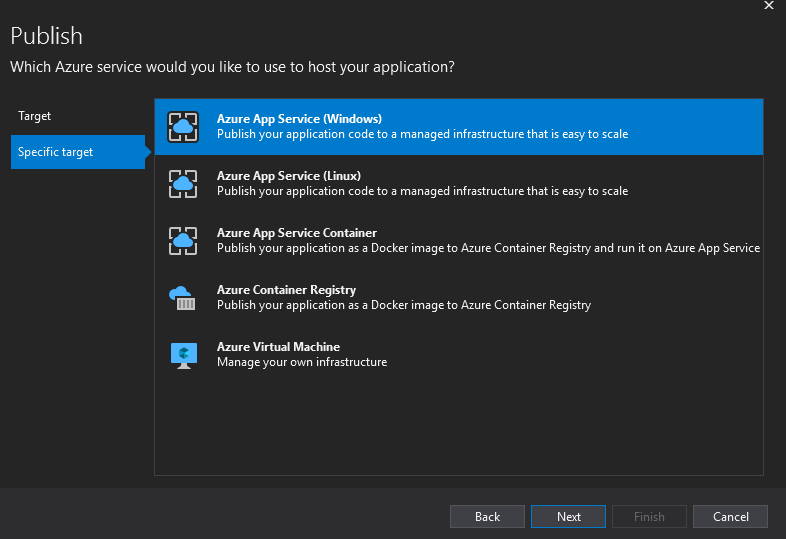Click Container Registry Docker image description

403,305
